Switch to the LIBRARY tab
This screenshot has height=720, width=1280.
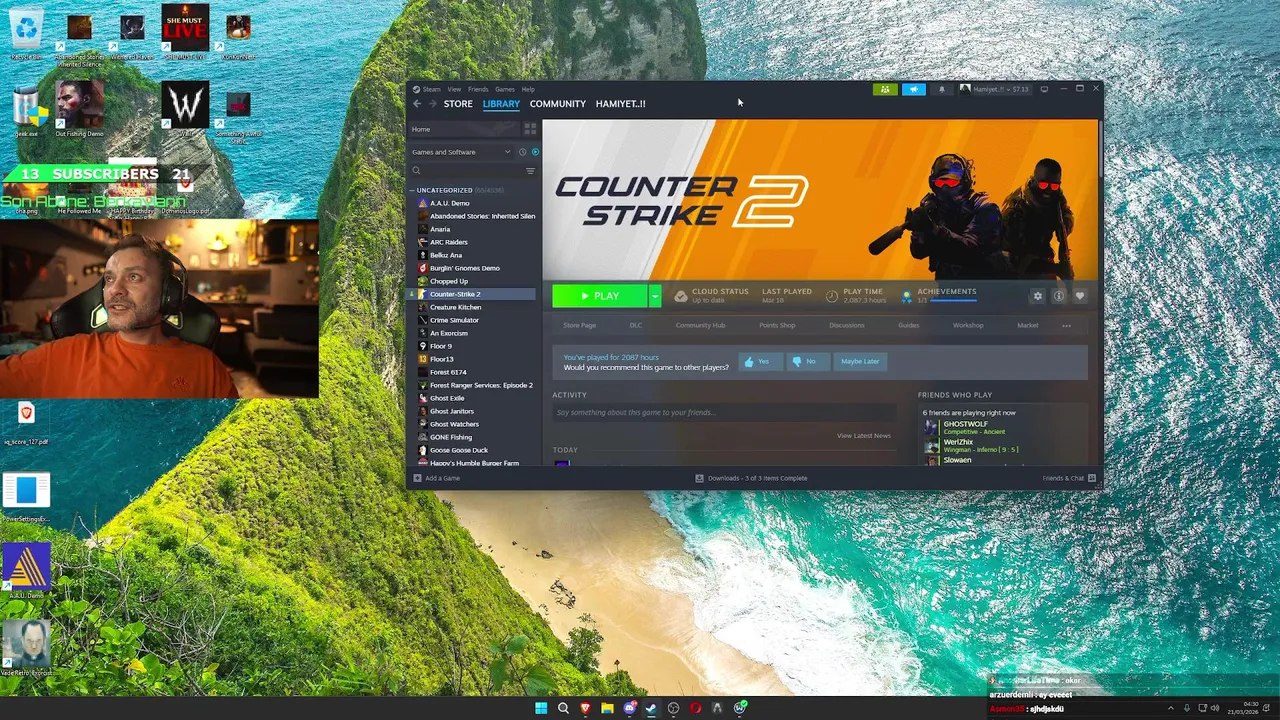tap(501, 104)
